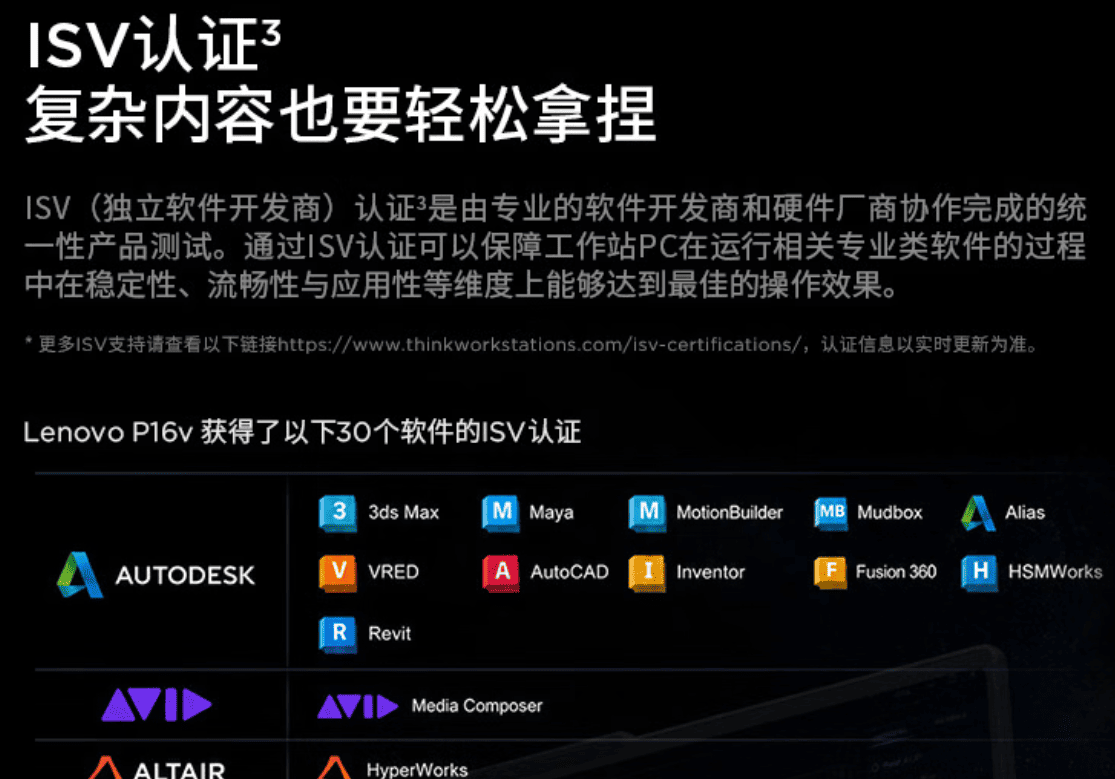The image size is (1115, 779).
Task: Click the MotionBuilder label
Action: [730, 513]
